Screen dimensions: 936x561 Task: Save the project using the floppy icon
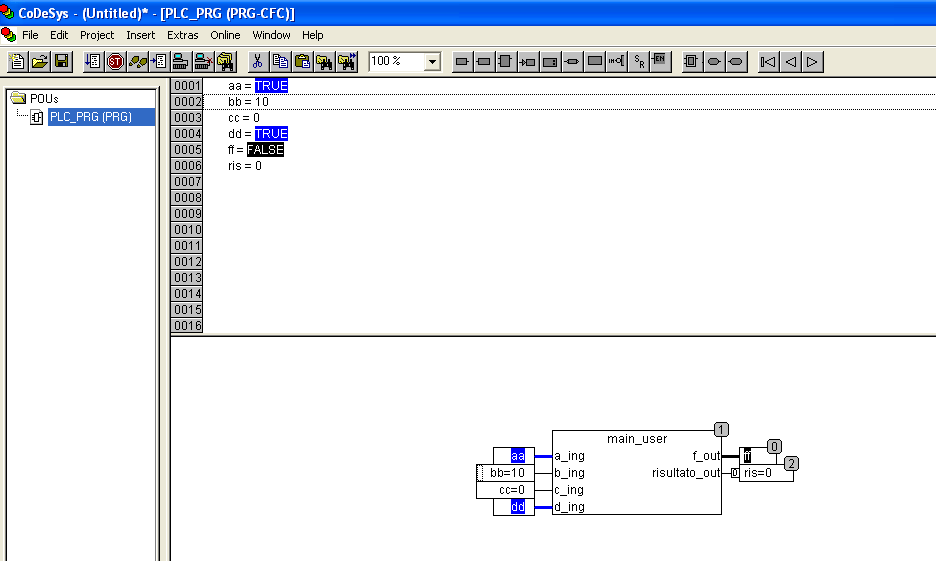(61, 62)
